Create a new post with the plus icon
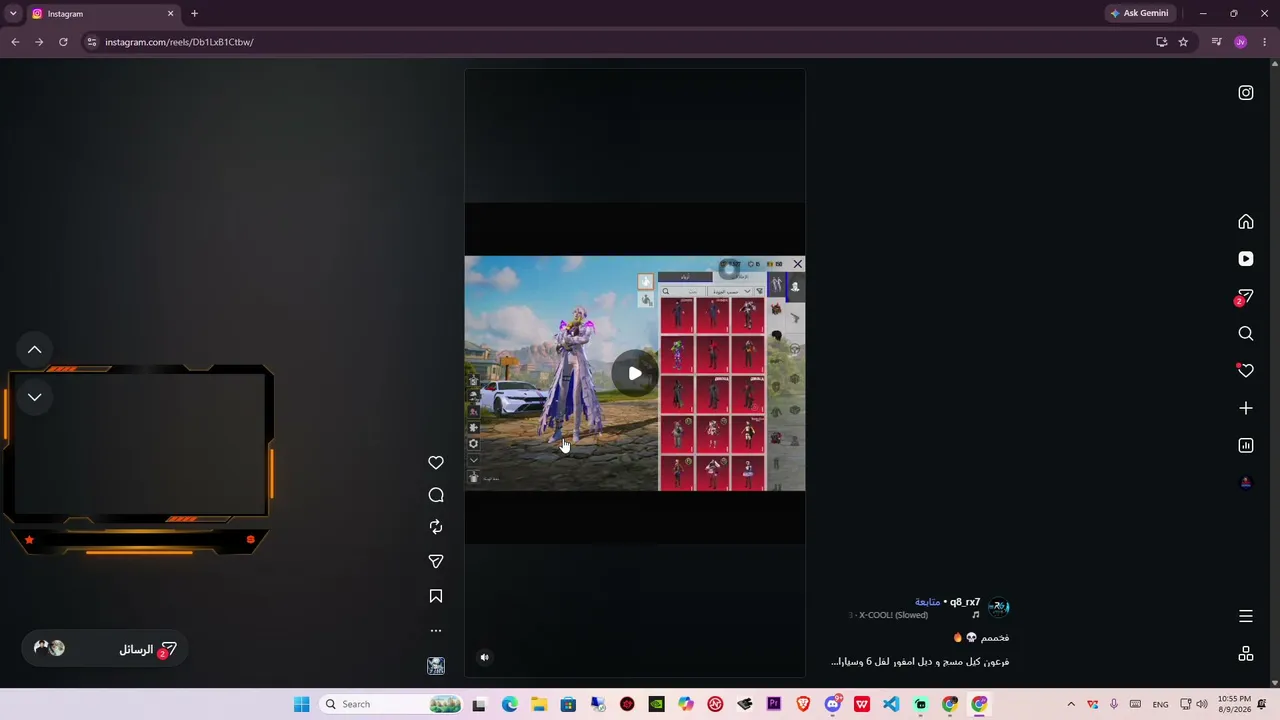Viewport: 1280px width, 720px height. click(1246, 408)
